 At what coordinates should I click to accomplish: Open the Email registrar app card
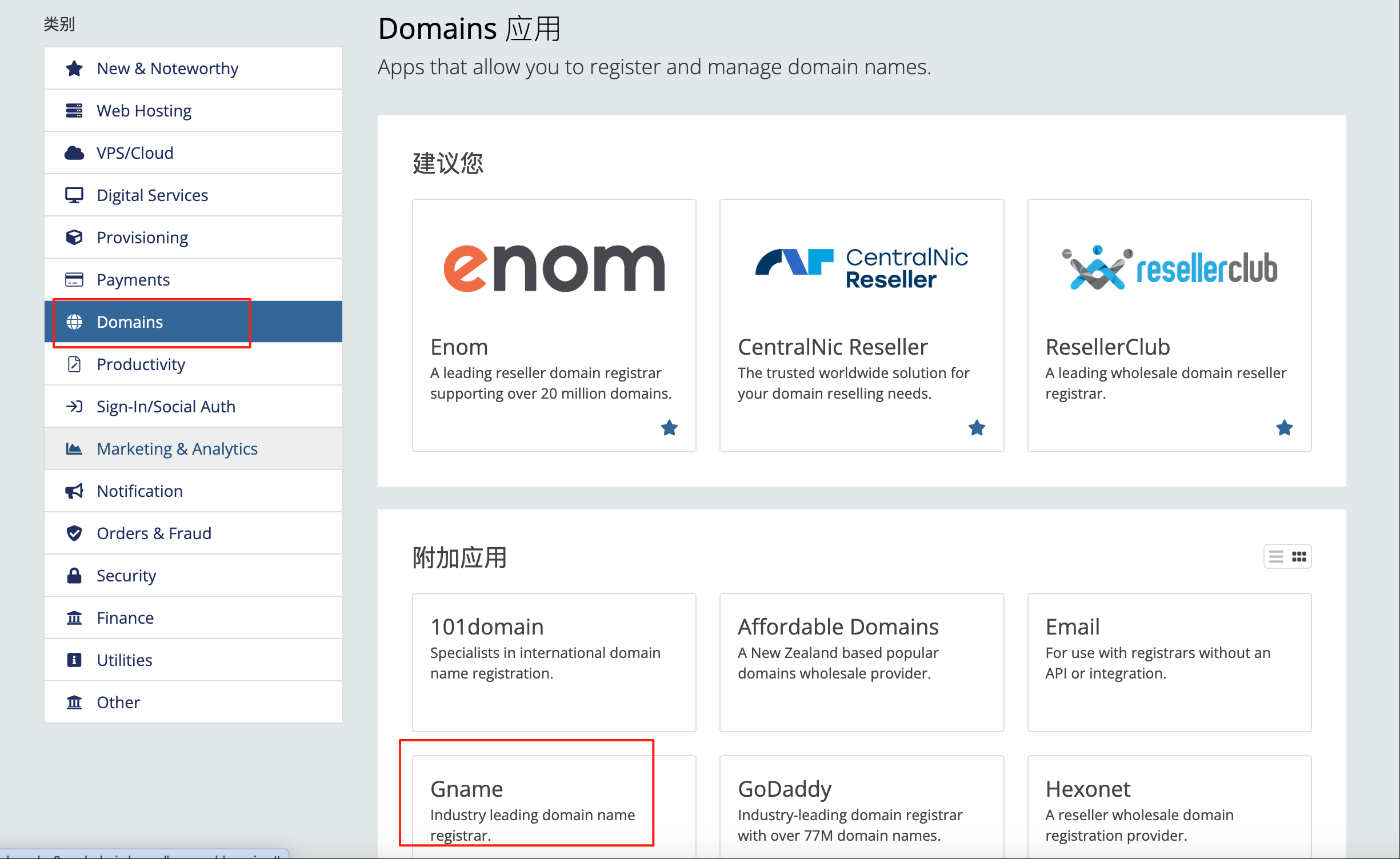[1169, 663]
